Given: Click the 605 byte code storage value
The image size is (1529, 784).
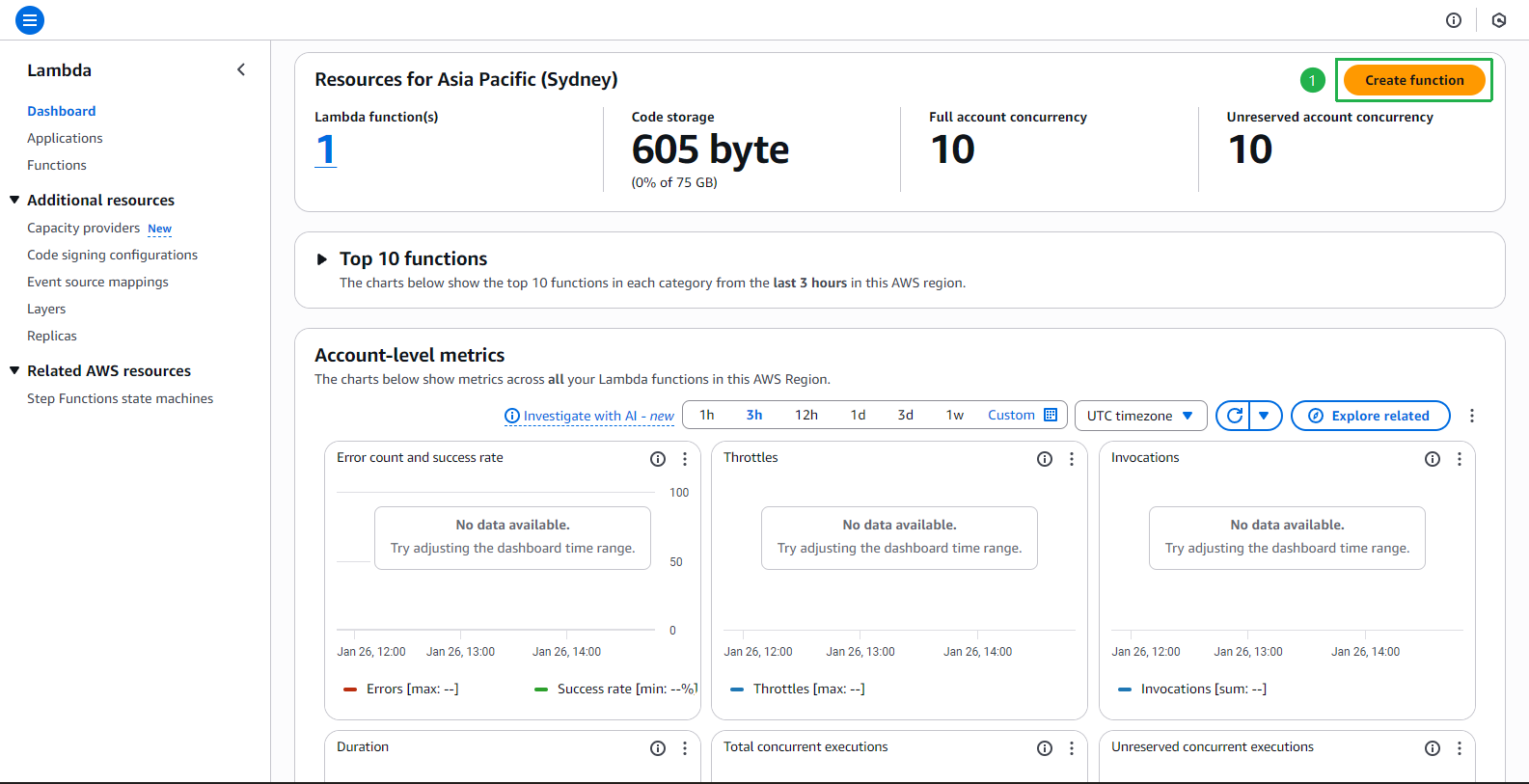Looking at the screenshot, I should 710,149.
